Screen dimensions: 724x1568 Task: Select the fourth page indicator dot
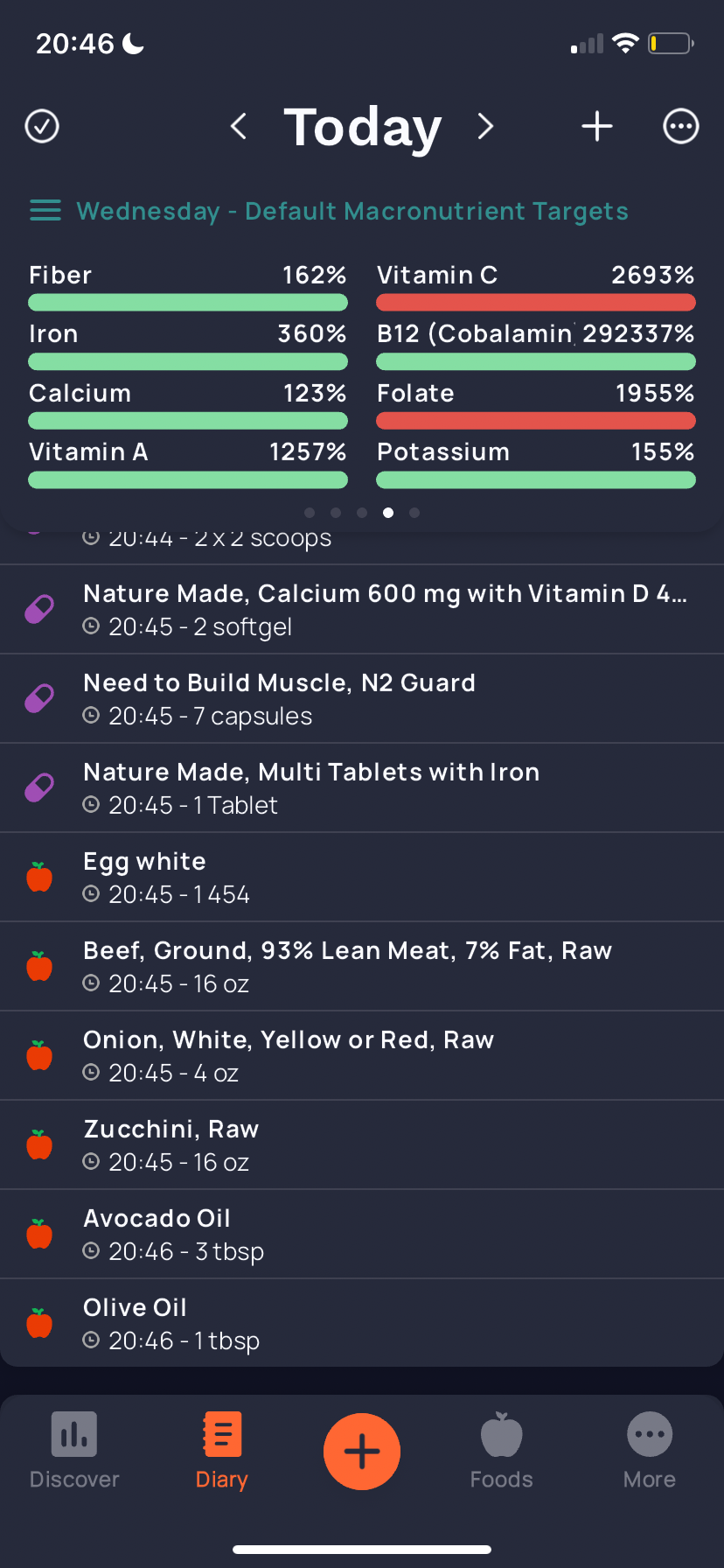388,513
